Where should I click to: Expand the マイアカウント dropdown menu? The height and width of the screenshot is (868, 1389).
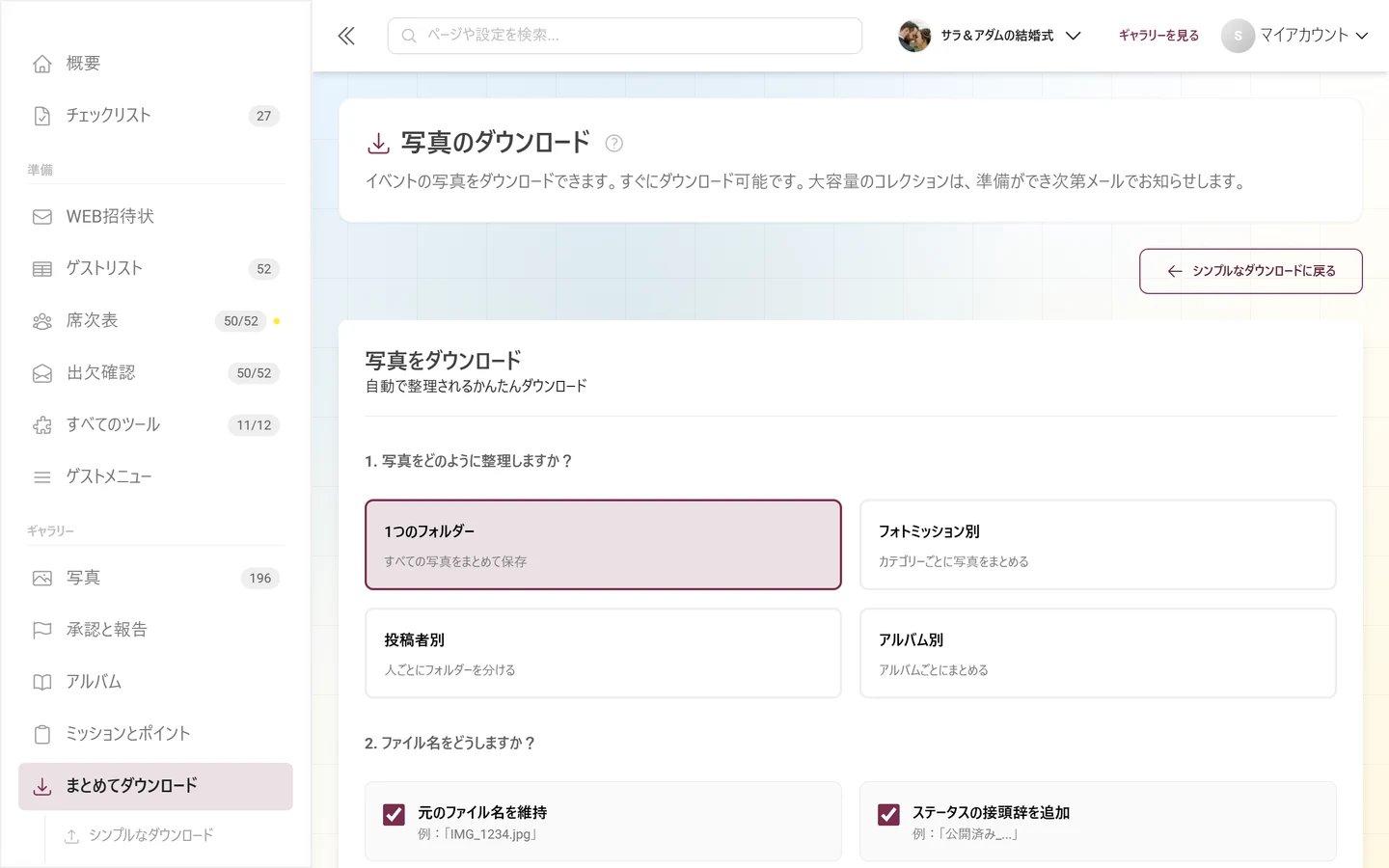pyautogui.click(x=1294, y=36)
